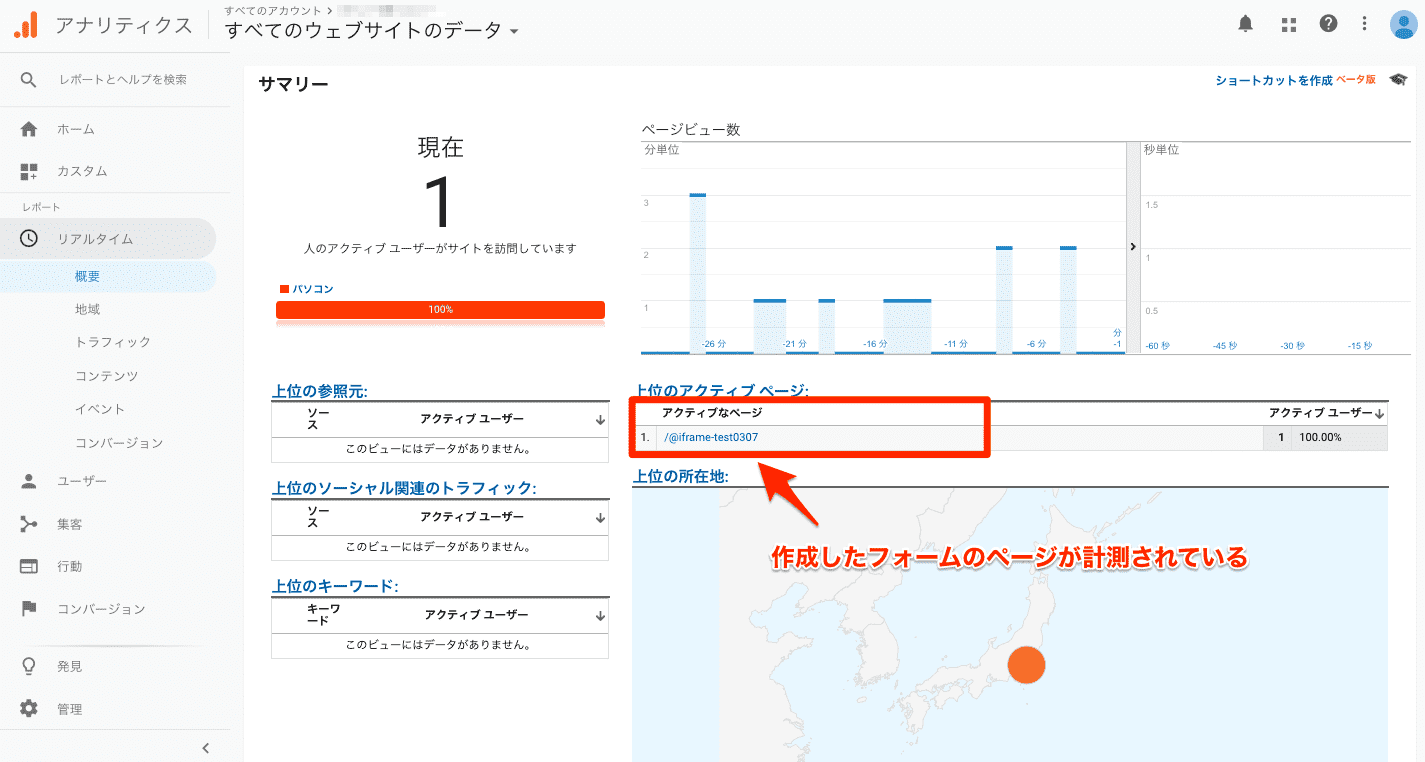The image size is (1425, 762).
Task: Open the /@iframe-test0307 page link
Action: click(x=712, y=437)
